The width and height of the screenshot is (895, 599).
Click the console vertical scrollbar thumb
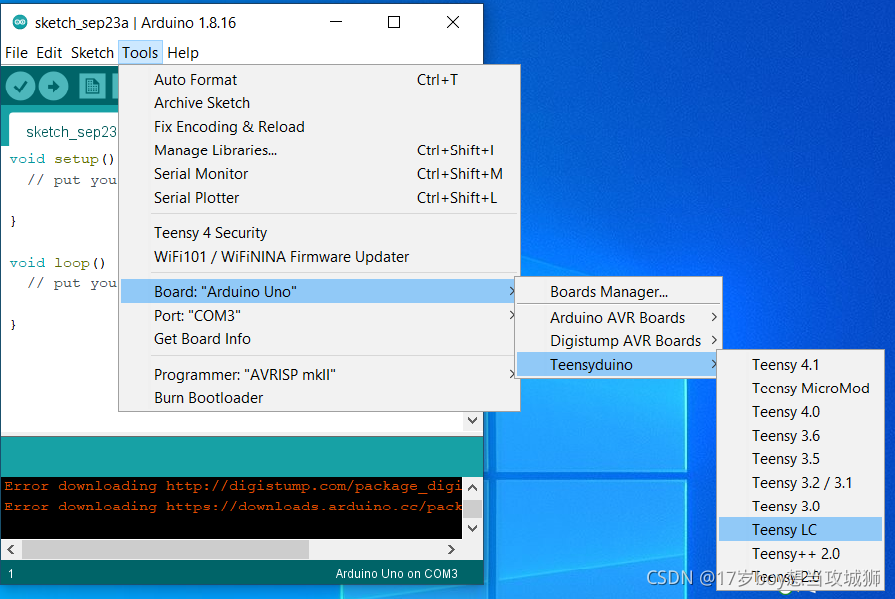473,508
